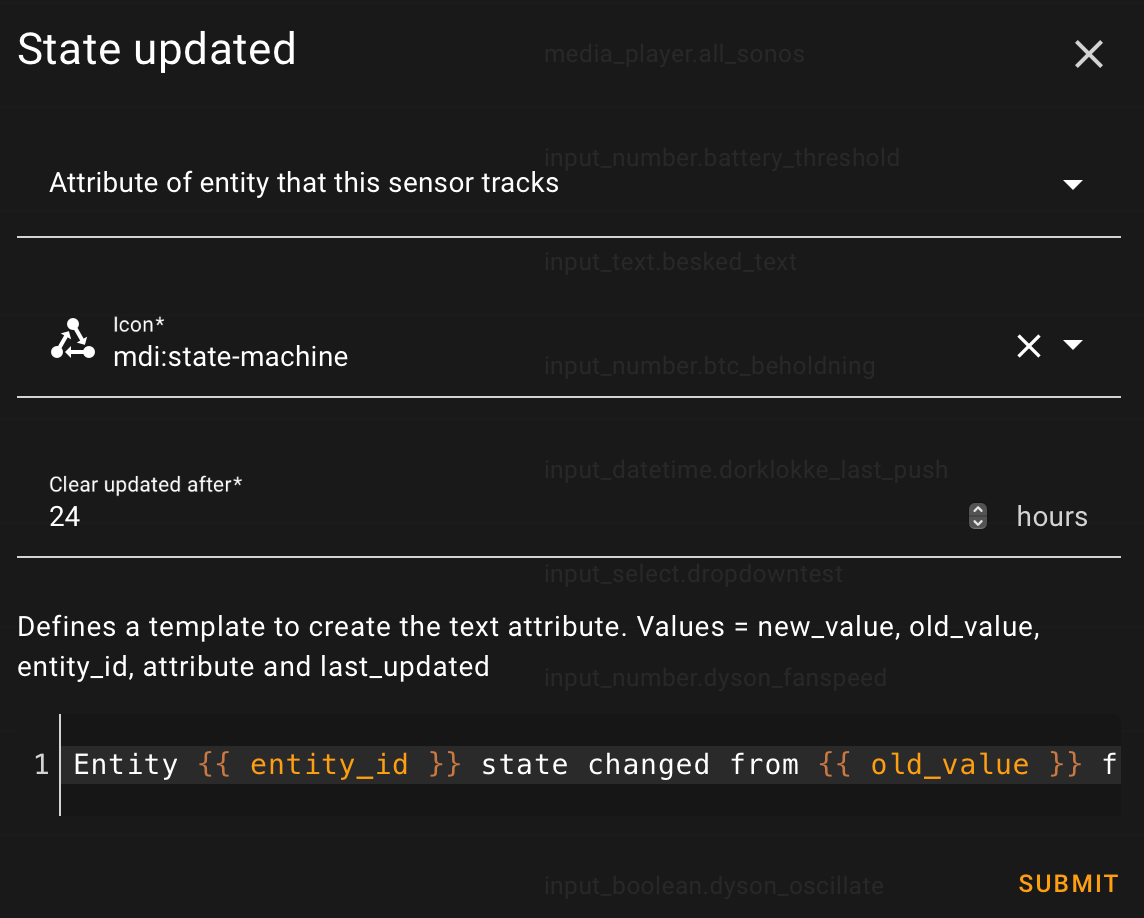Expand the icon picker dropdown arrow

tap(1073, 345)
